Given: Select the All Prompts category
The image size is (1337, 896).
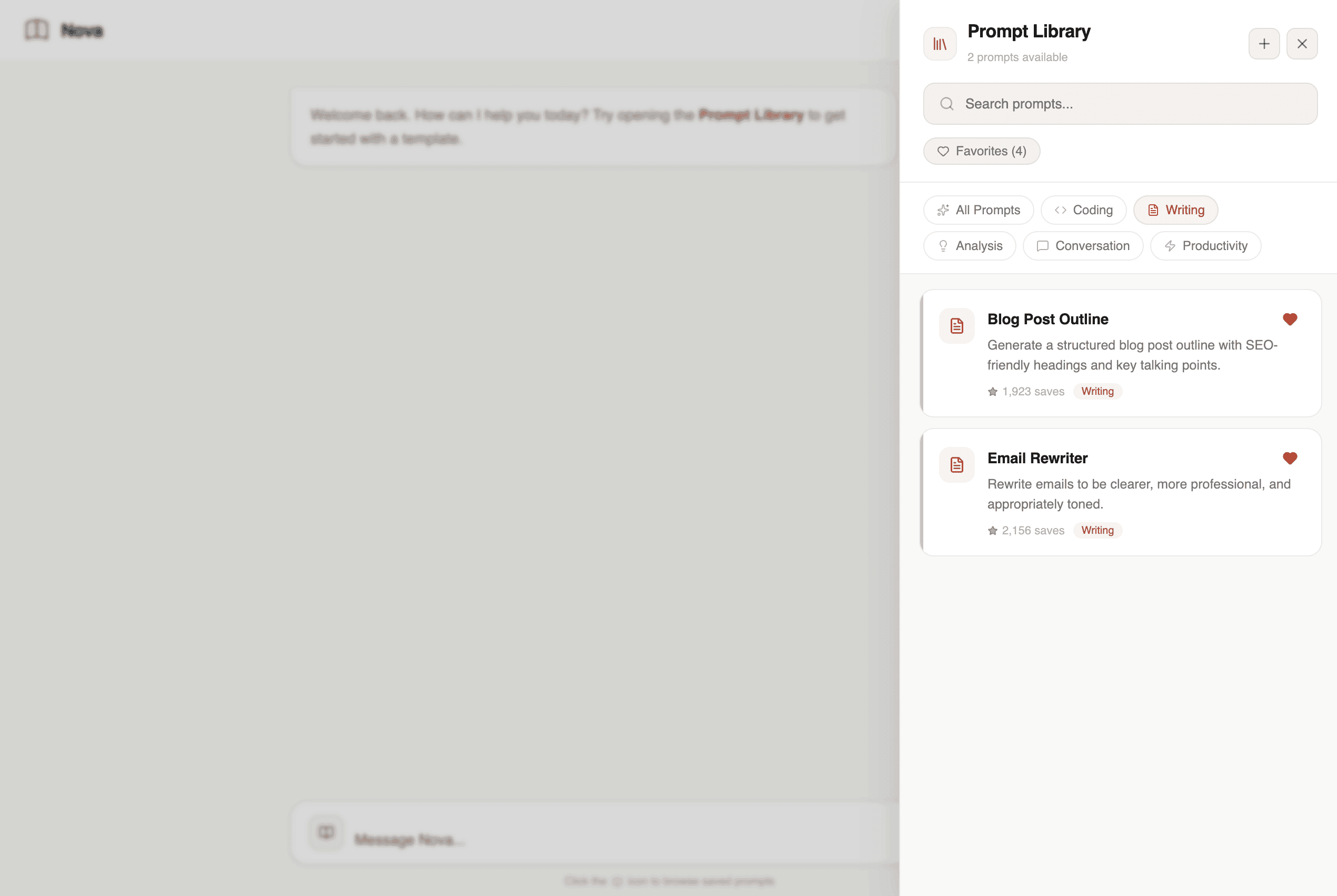Looking at the screenshot, I should pyautogui.click(x=978, y=210).
